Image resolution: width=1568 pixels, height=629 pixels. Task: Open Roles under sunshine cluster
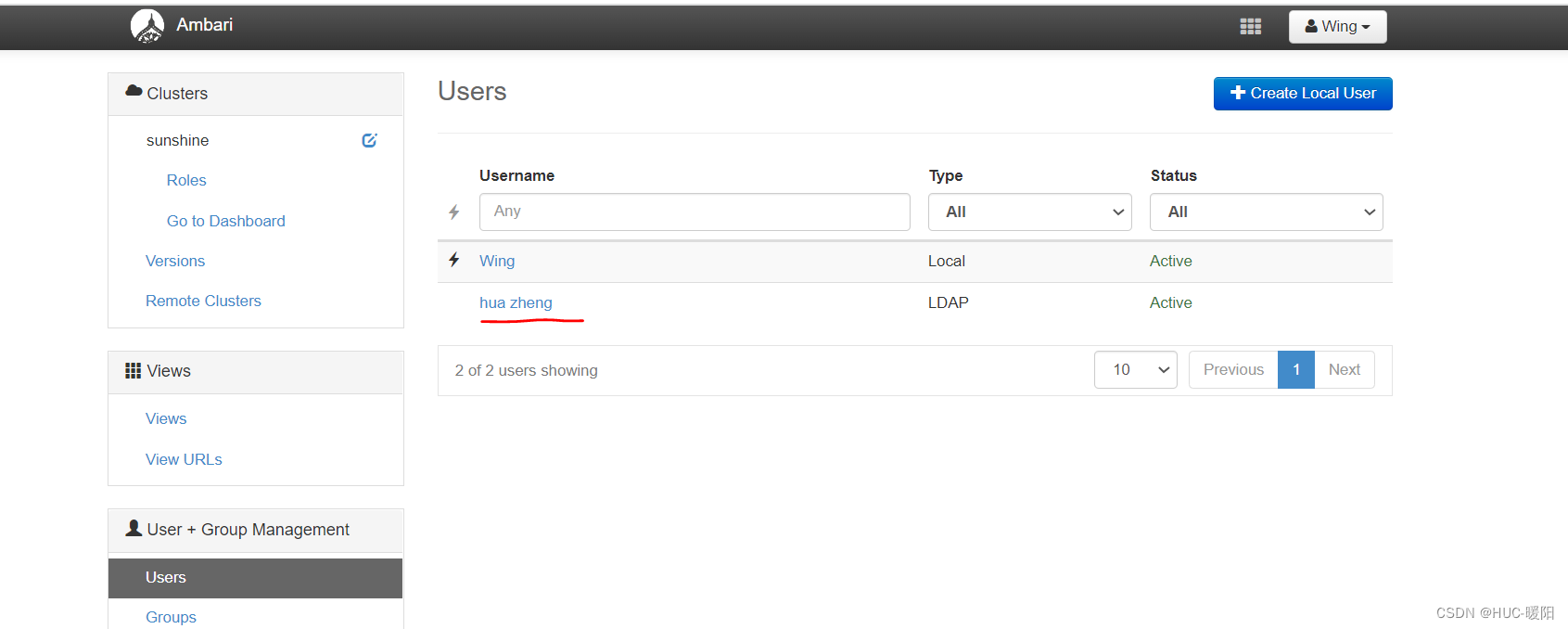(186, 180)
